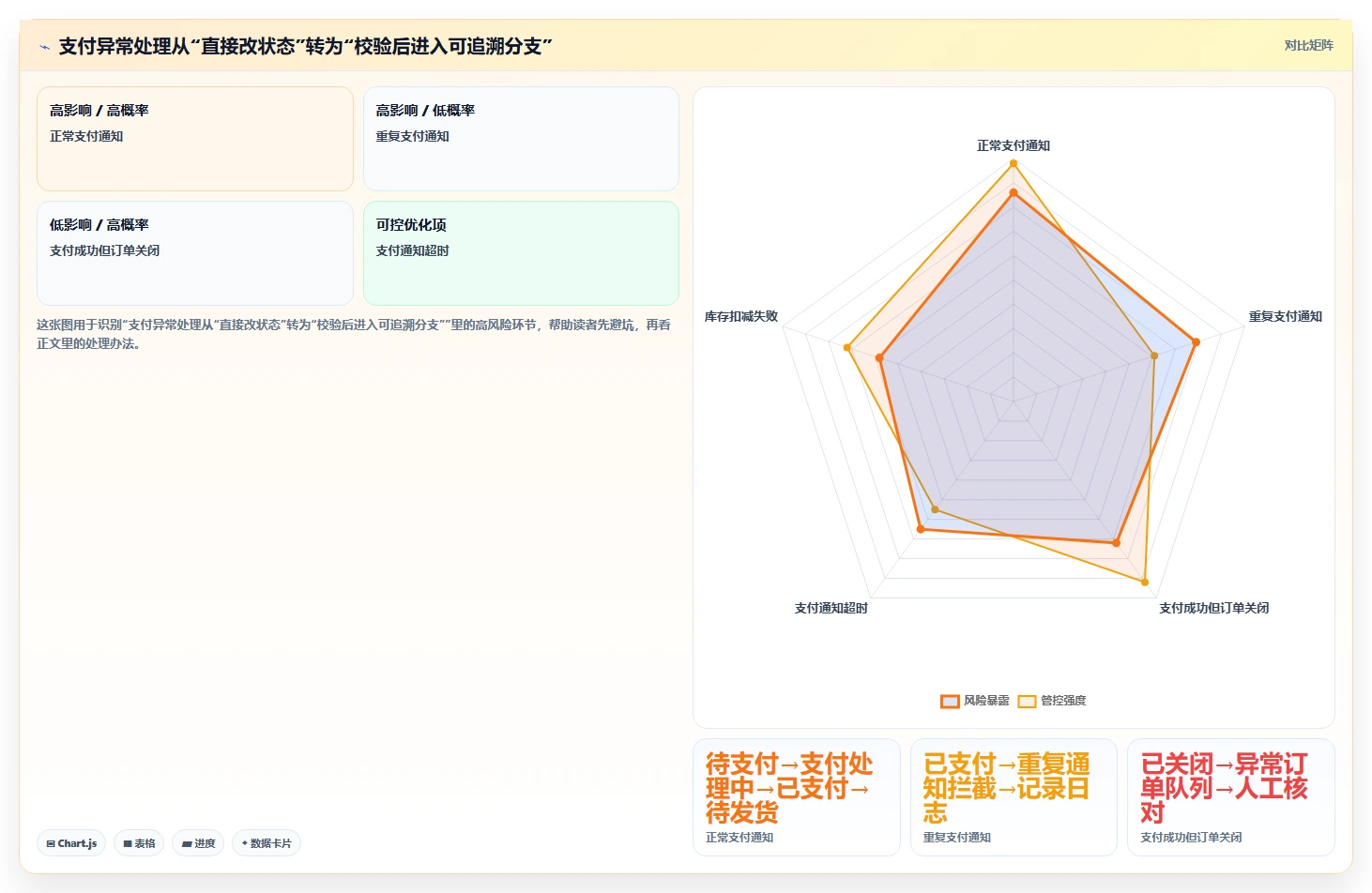Click the Chart.js tag chip

[71, 843]
